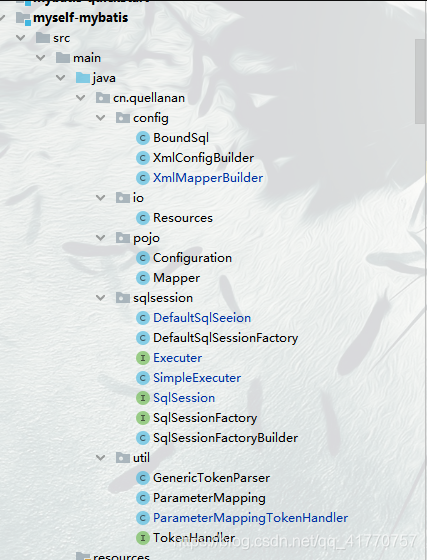Image resolution: width=427 pixels, height=560 pixels.
Task: Click the project tree vertical scrollbar
Action: click(420, 81)
